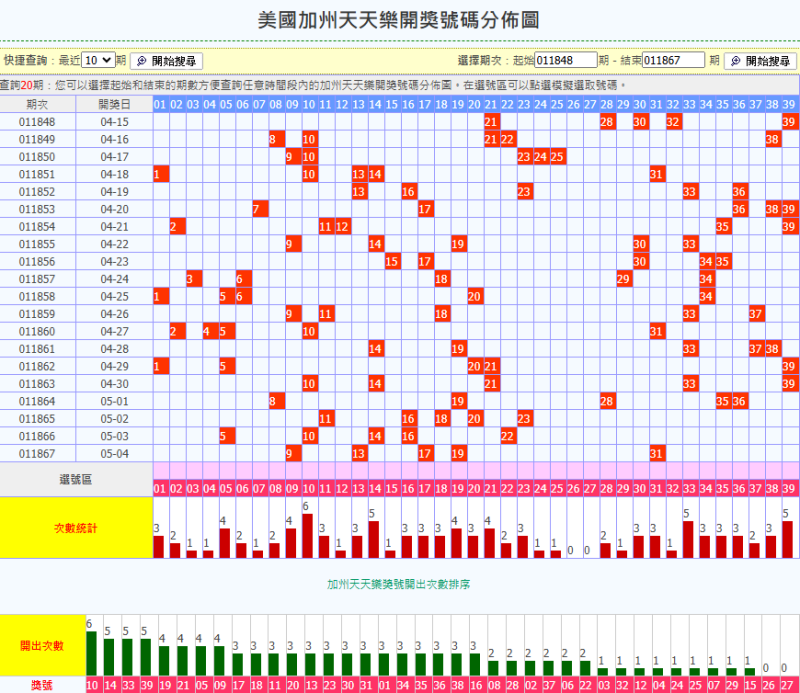Click the yellow 次數統計 label
Screen dimensions: 800x693
76,528
